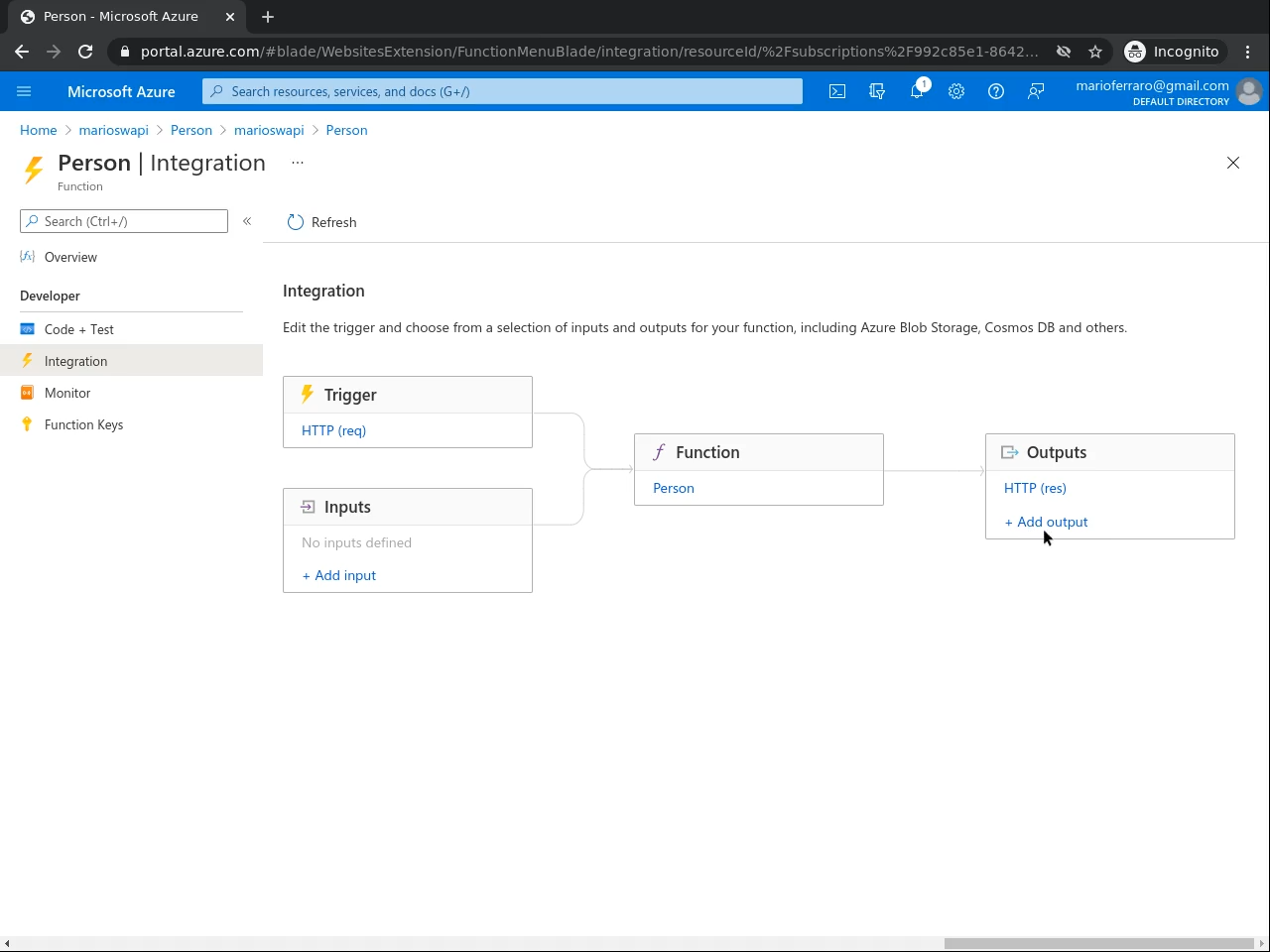Screen dimensions: 1270x952
Task: Click Add output link
Action: point(1047,522)
